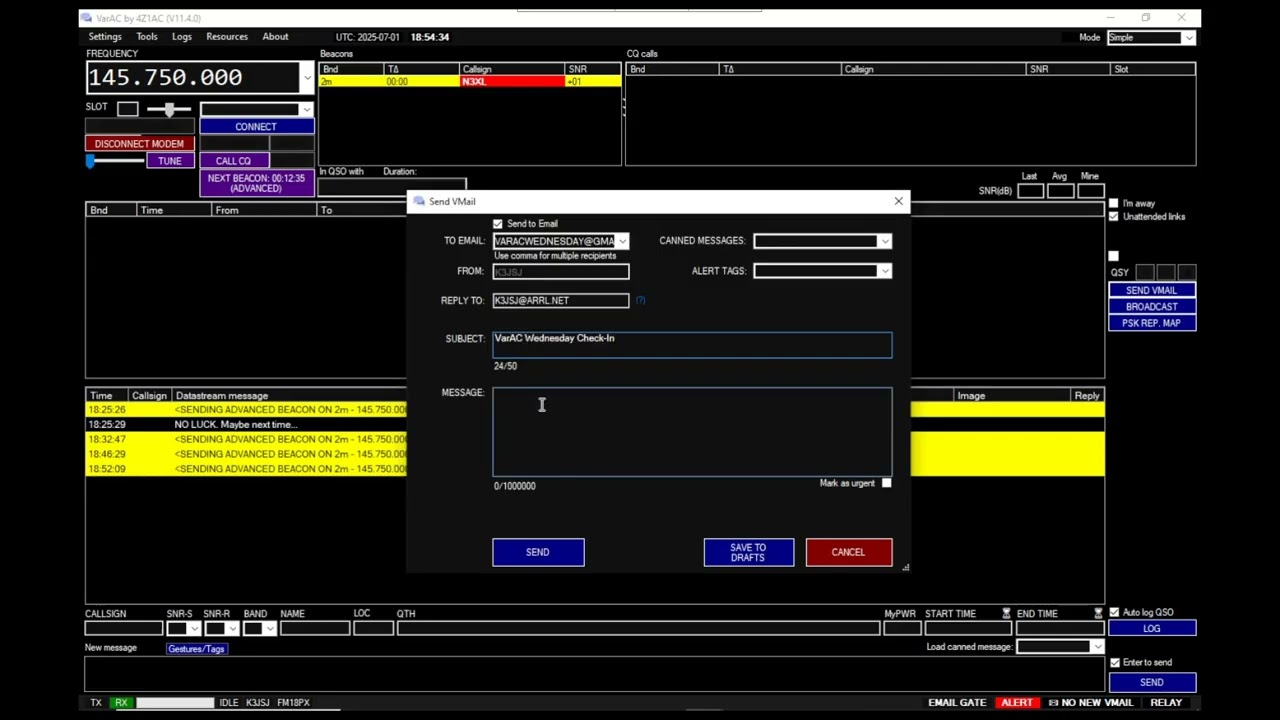Click the SEND VMAIL button
The image size is (1280, 720).
coord(1152,290)
